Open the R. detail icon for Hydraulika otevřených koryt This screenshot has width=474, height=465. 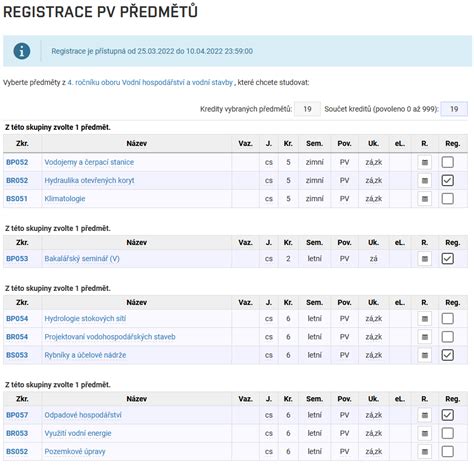tap(424, 181)
